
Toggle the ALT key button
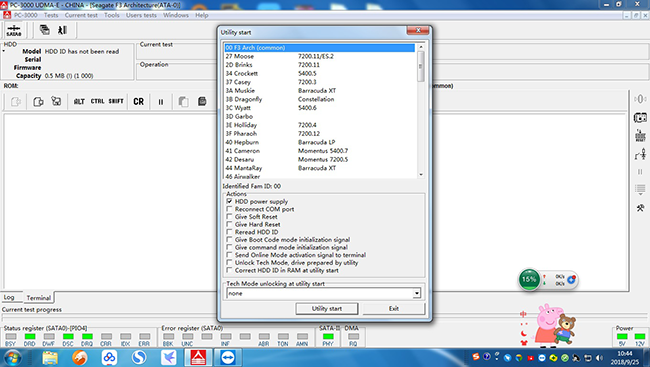click(79, 101)
